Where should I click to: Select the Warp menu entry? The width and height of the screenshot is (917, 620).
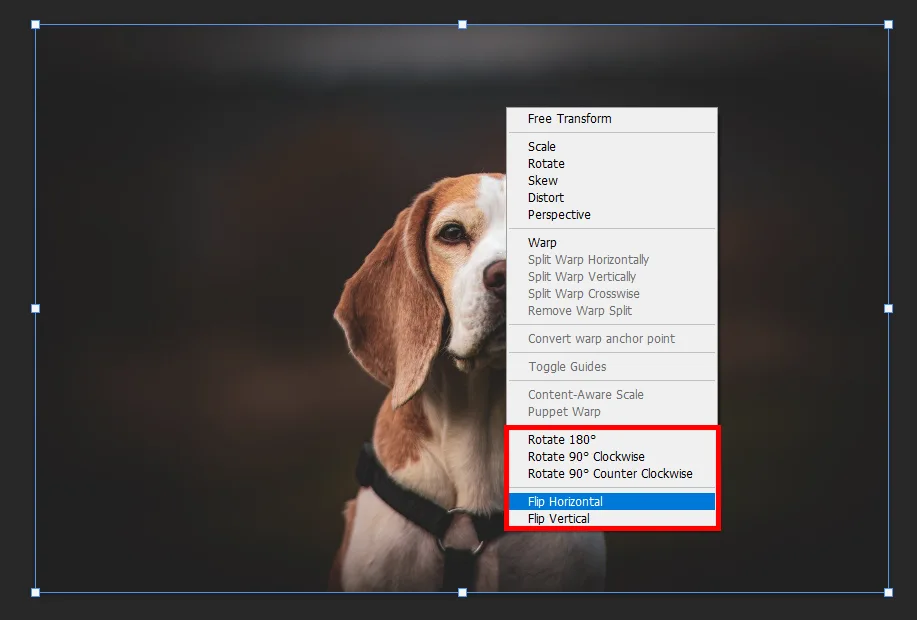pyautogui.click(x=612, y=243)
